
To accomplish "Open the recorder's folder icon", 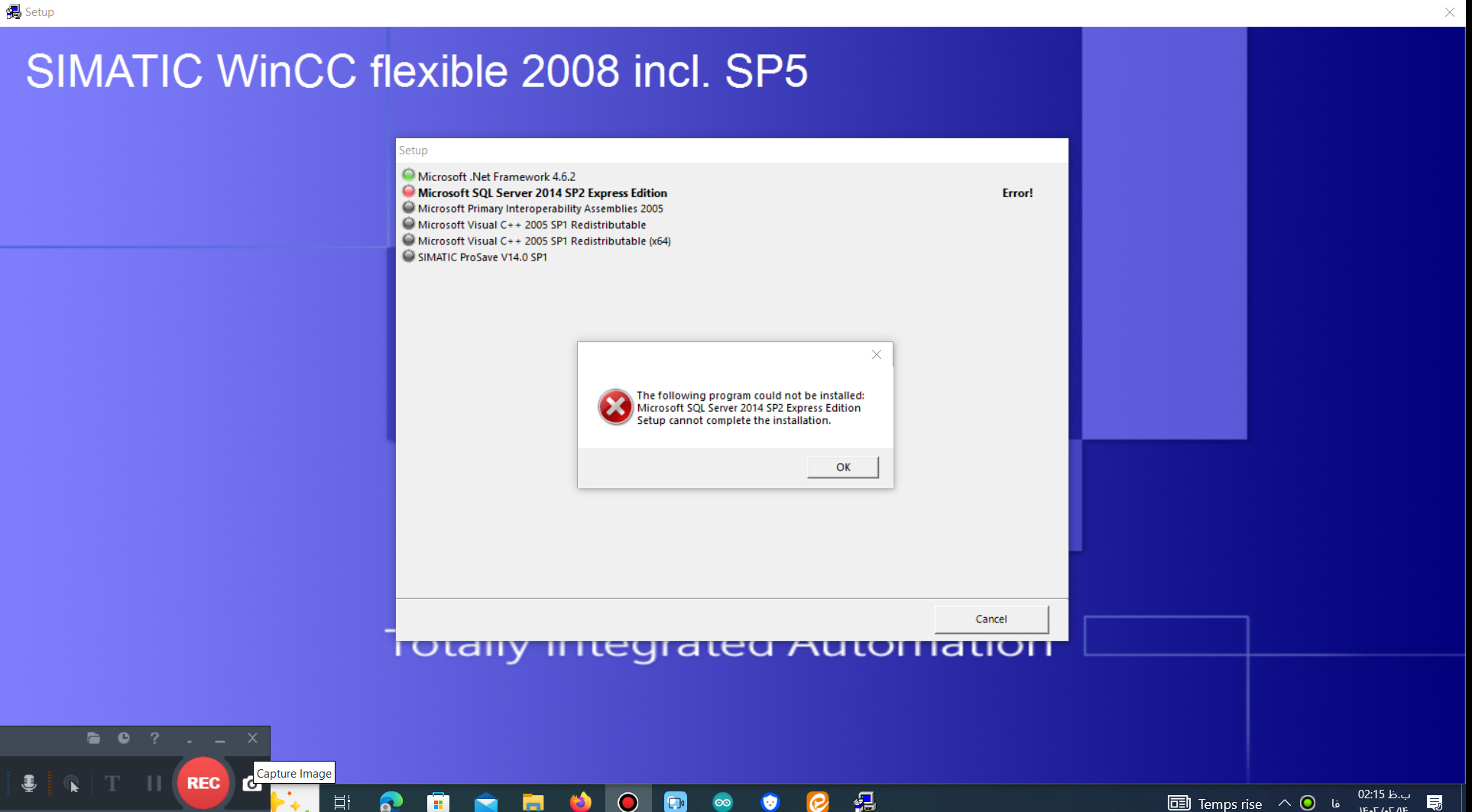I will point(94,738).
